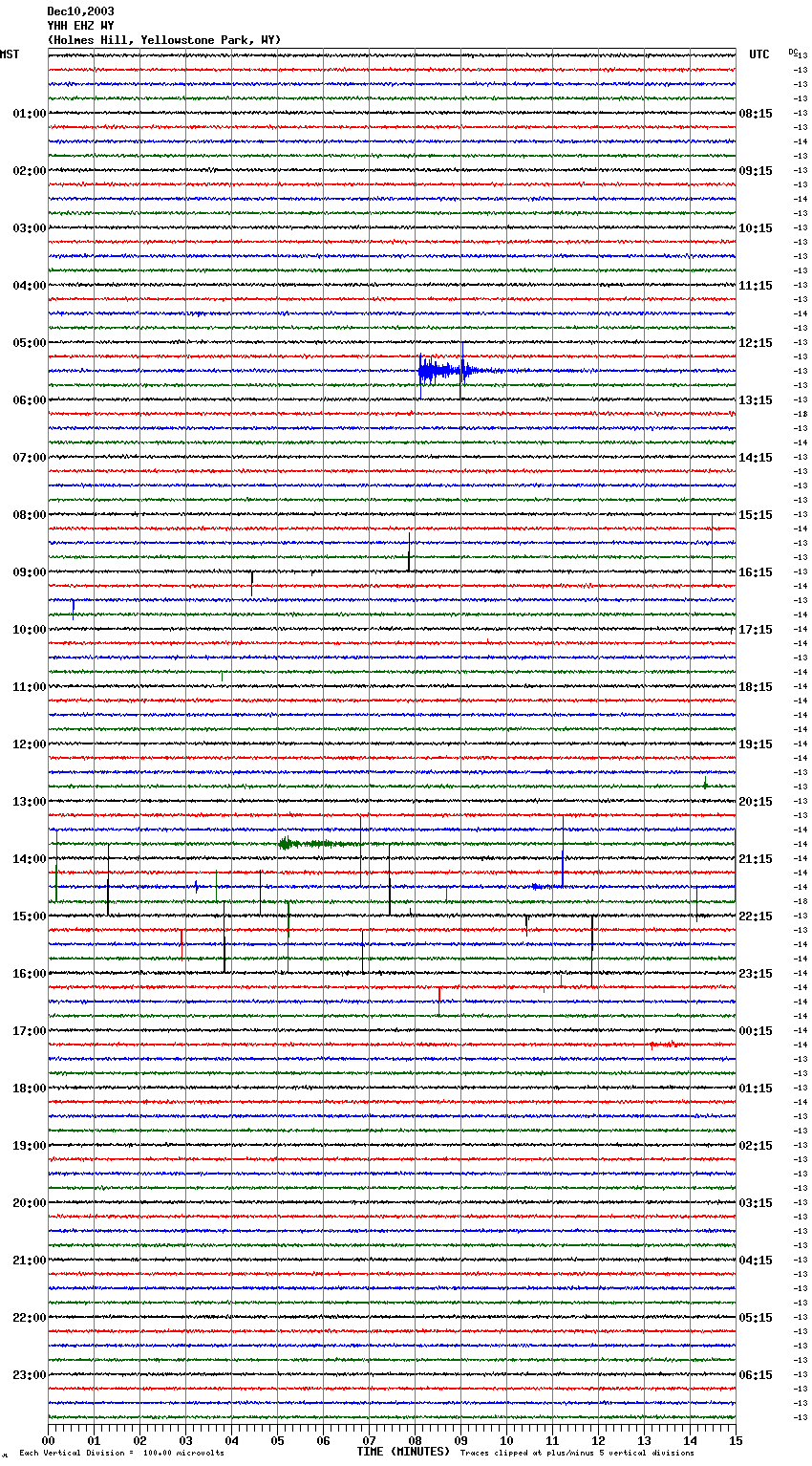Select the 03:00 MST time label
This screenshot has height=1466, width=812.
click(x=30, y=228)
